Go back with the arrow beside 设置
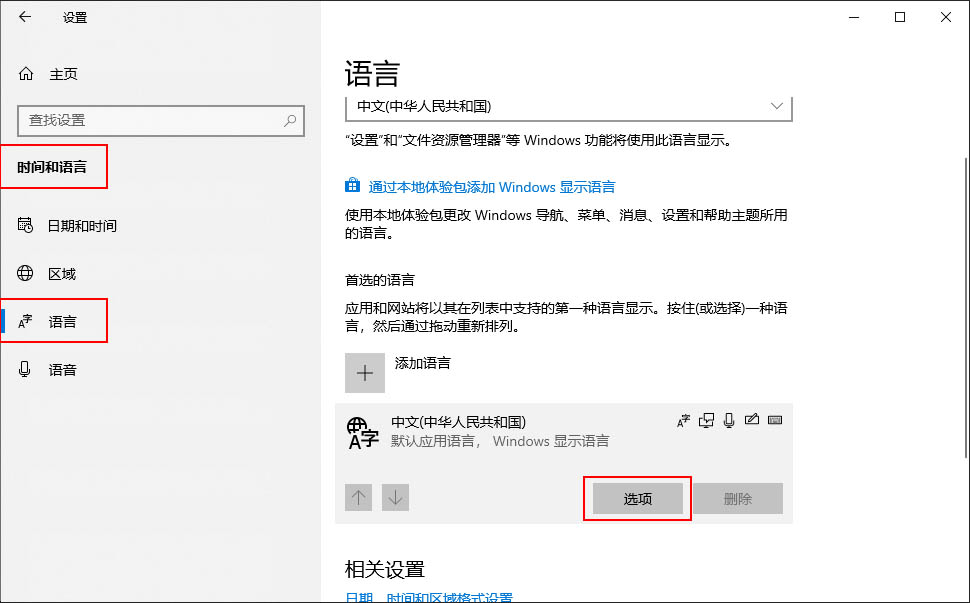This screenshot has width=970, height=603. (25, 17)
